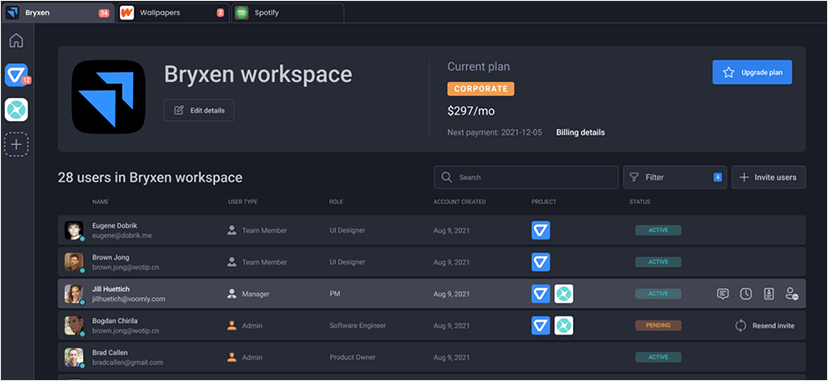Viewport: 828px width, 381px height.
Task: Click the message icon in Jill Huettich's row
Action: pyautogui.click(x=722, y=294)
